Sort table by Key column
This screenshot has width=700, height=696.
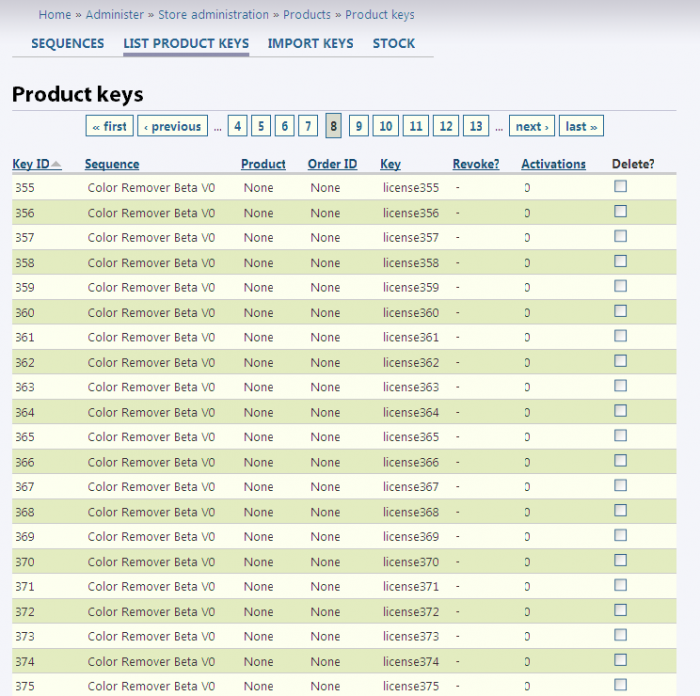[x=391, y=164]
